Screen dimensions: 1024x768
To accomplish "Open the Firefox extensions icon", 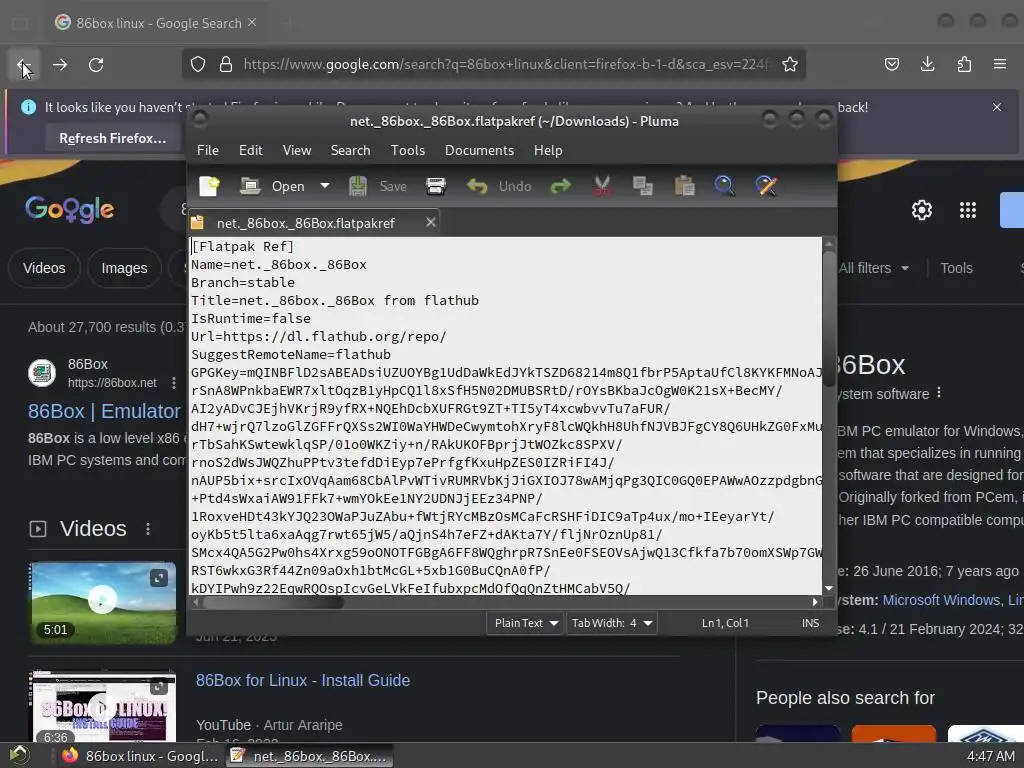I will 964,64.
